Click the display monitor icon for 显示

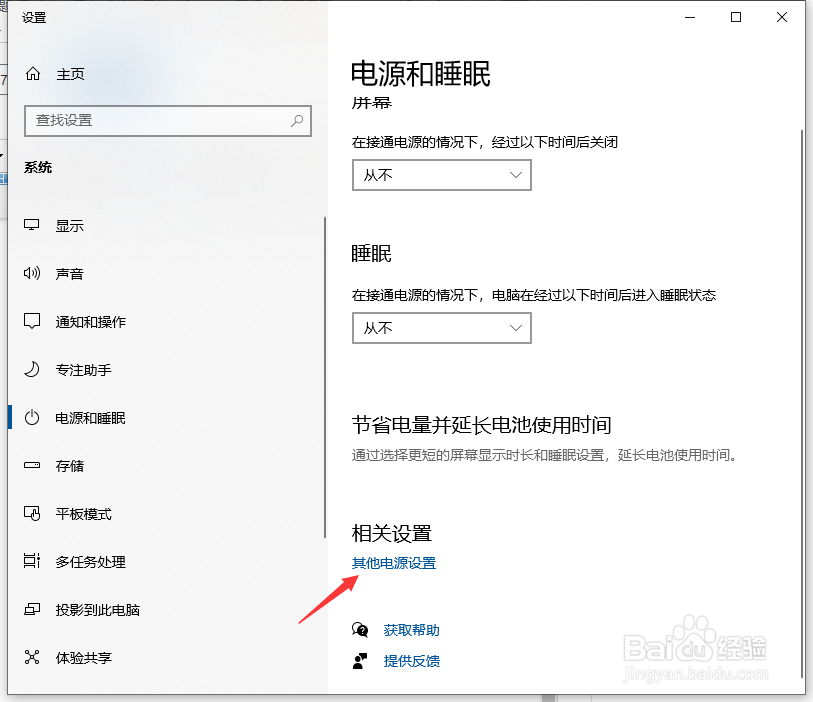[x=32, y=225]
